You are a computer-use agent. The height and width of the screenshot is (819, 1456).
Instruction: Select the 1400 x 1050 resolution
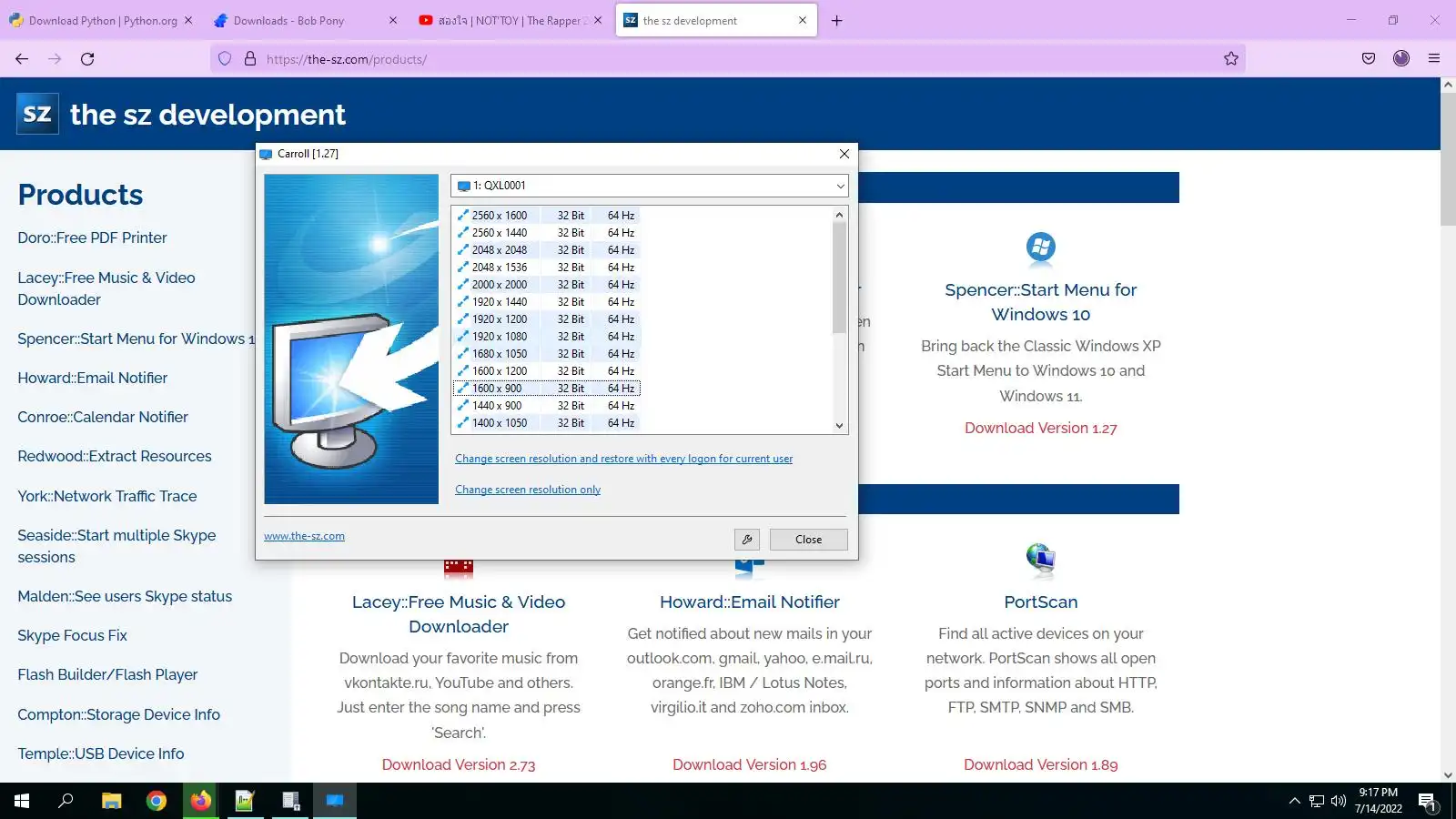coord(546,423)
